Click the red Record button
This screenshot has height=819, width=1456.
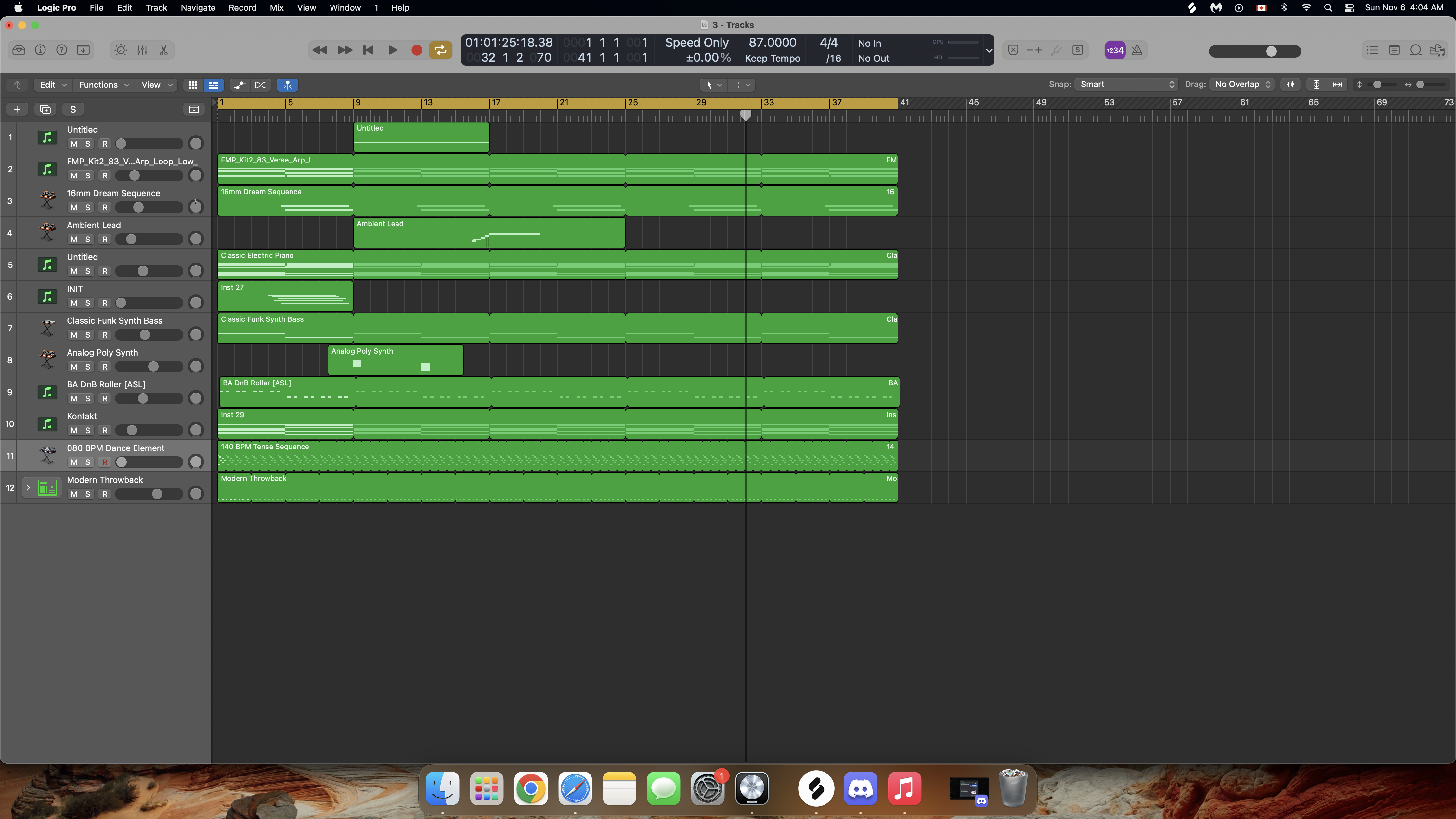pos(417,50)
